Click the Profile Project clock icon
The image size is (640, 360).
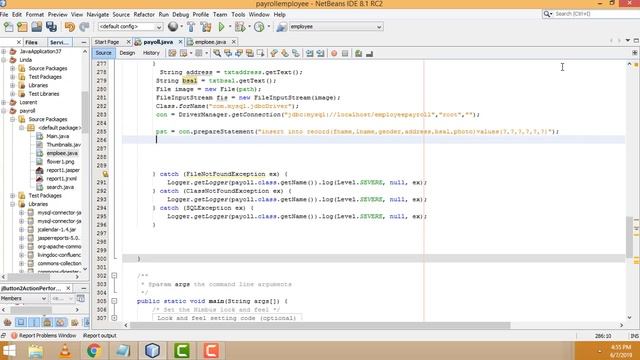259,27
